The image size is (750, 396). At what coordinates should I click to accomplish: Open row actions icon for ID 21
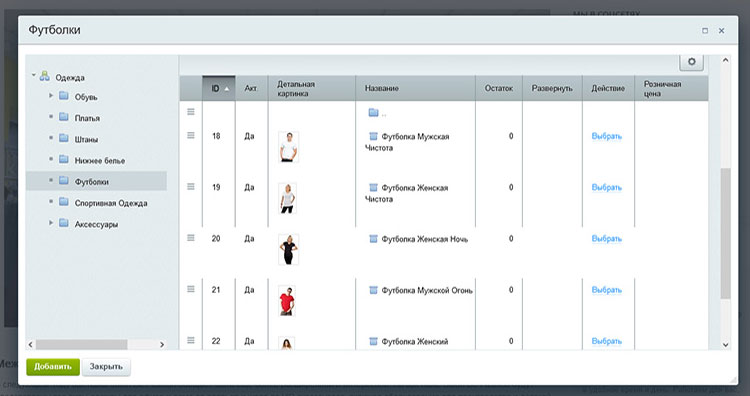191,289
